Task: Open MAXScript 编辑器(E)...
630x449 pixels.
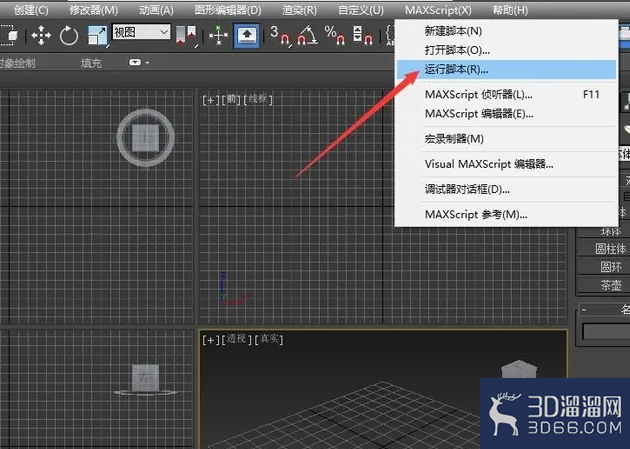Action: pyautogui.click(x=506, y=114)
